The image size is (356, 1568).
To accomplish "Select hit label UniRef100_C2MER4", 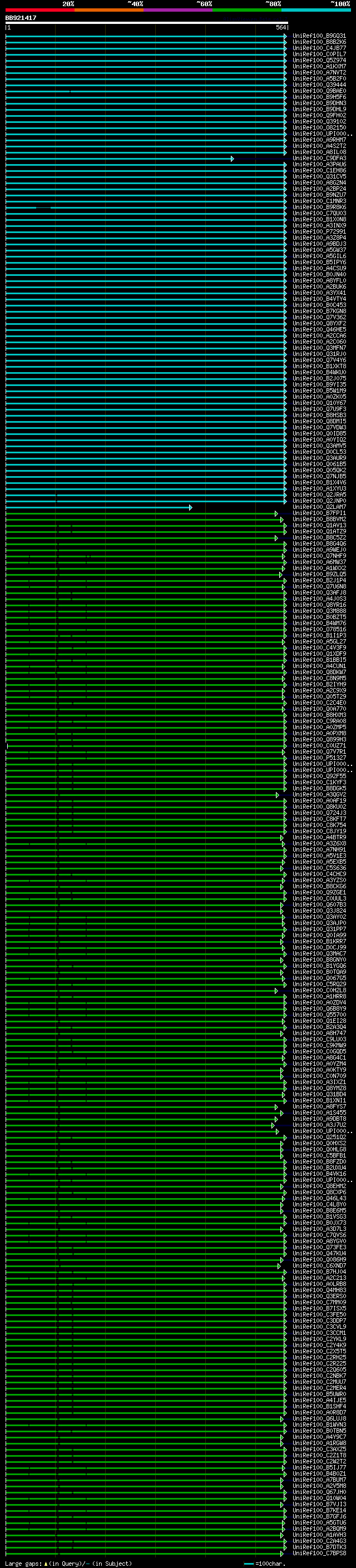I will [319, 1388].
